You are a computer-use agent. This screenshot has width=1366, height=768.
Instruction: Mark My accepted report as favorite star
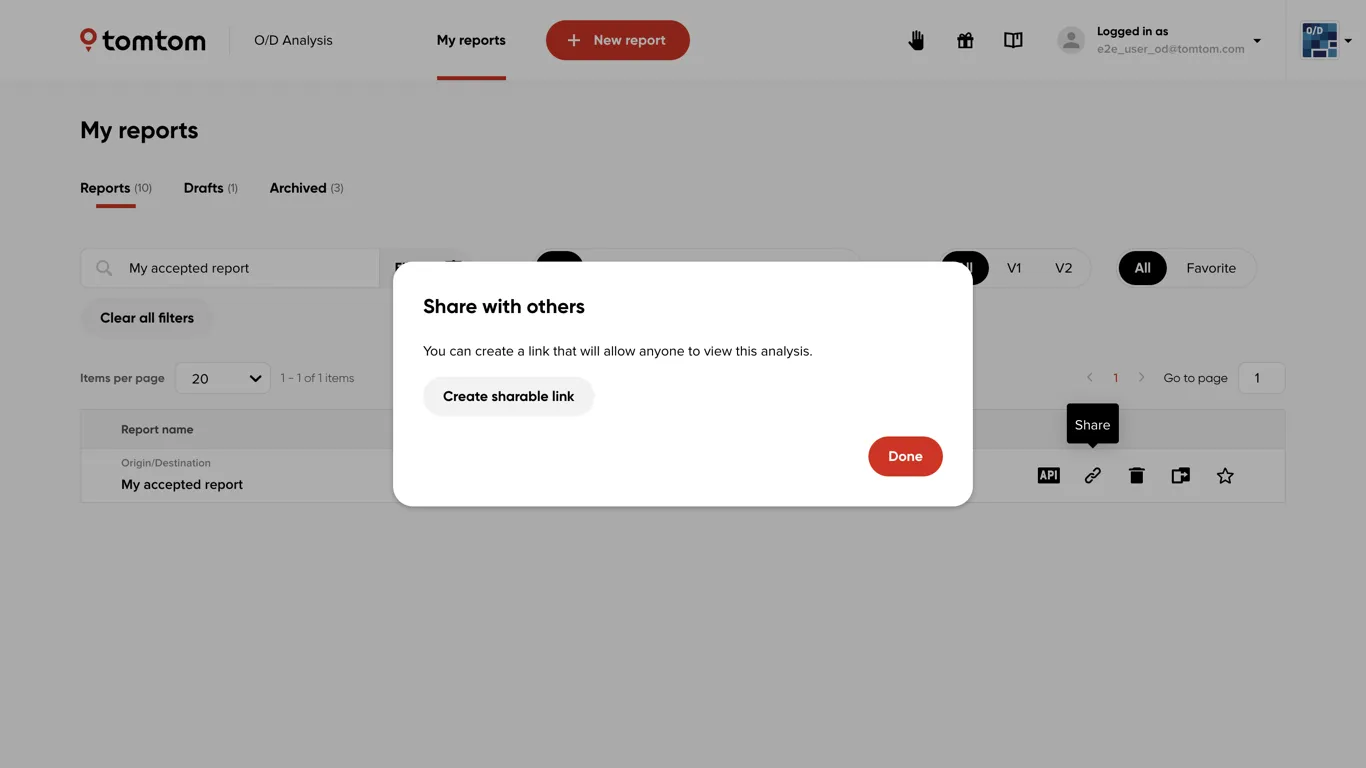coord(1225,476)
